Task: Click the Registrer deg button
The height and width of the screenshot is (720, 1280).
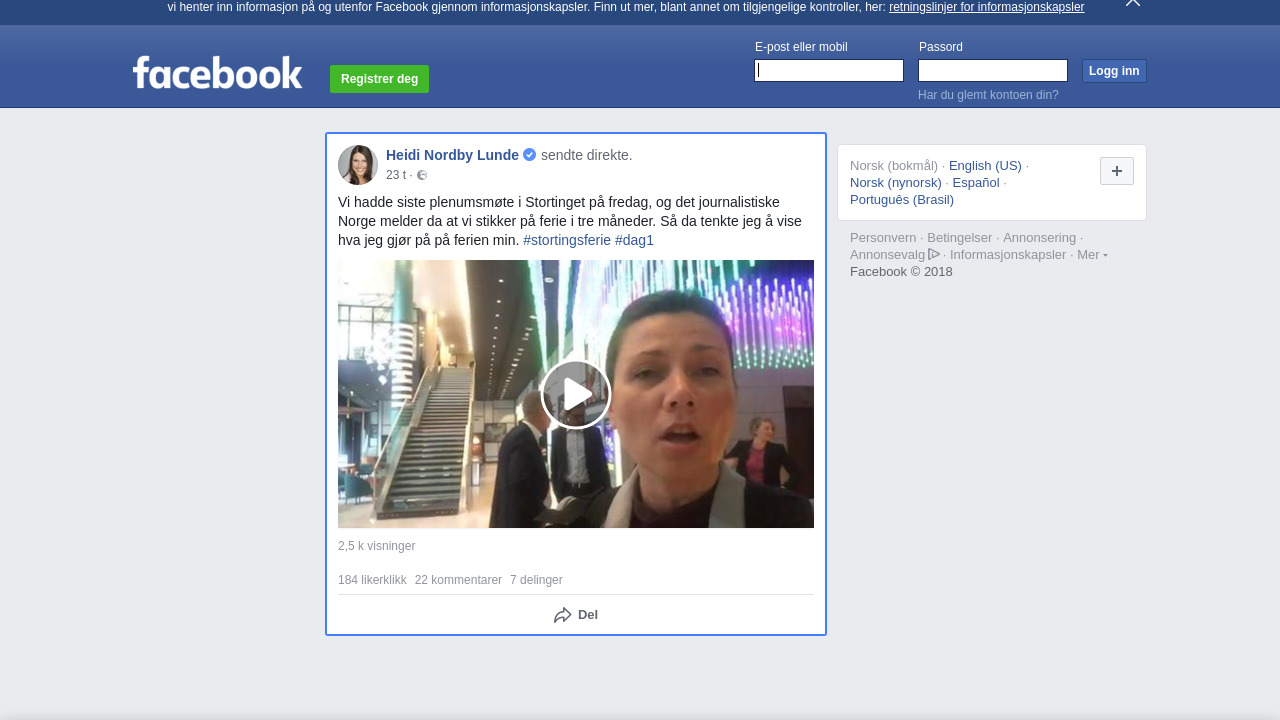Action: point(379,79)
